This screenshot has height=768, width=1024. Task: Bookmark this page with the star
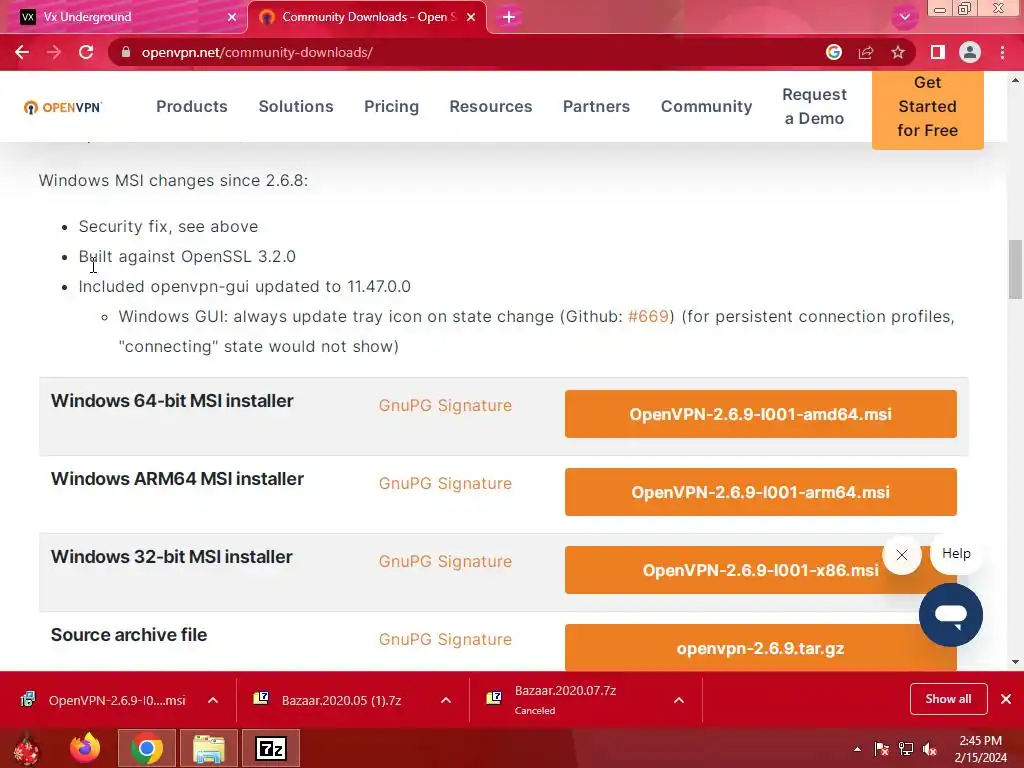point(898,52)
